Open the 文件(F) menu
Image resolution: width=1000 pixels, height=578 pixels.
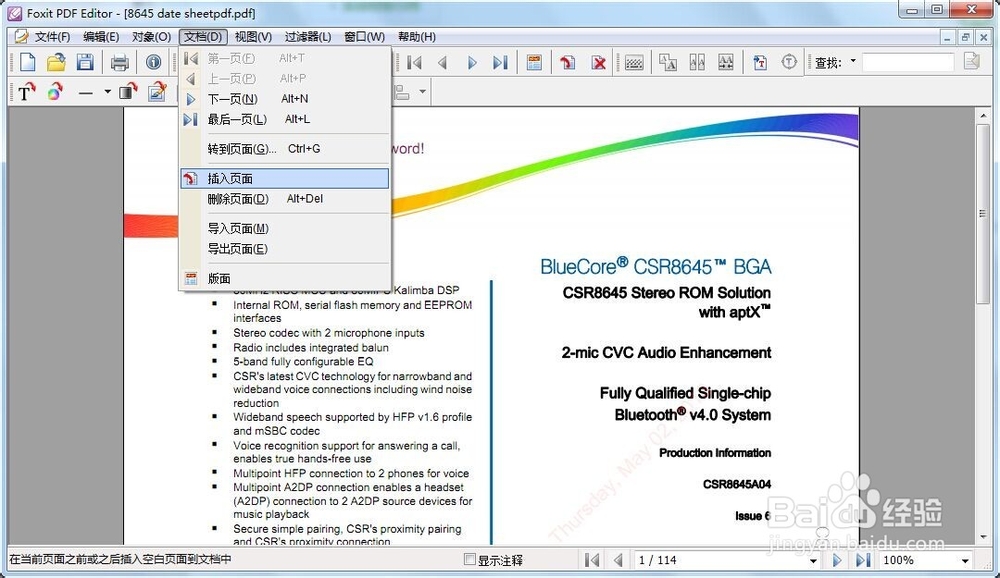52,36
